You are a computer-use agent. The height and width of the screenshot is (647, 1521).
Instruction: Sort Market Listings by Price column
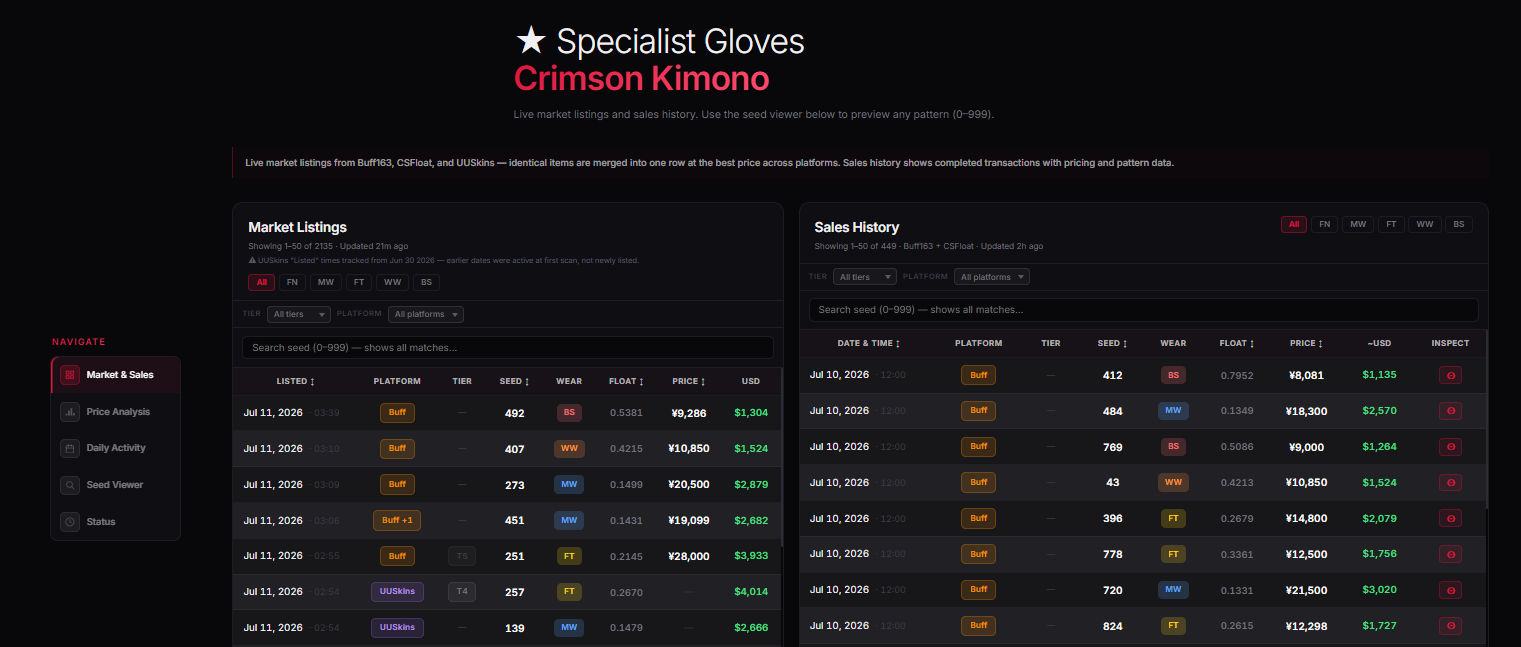tap(689, 381)
